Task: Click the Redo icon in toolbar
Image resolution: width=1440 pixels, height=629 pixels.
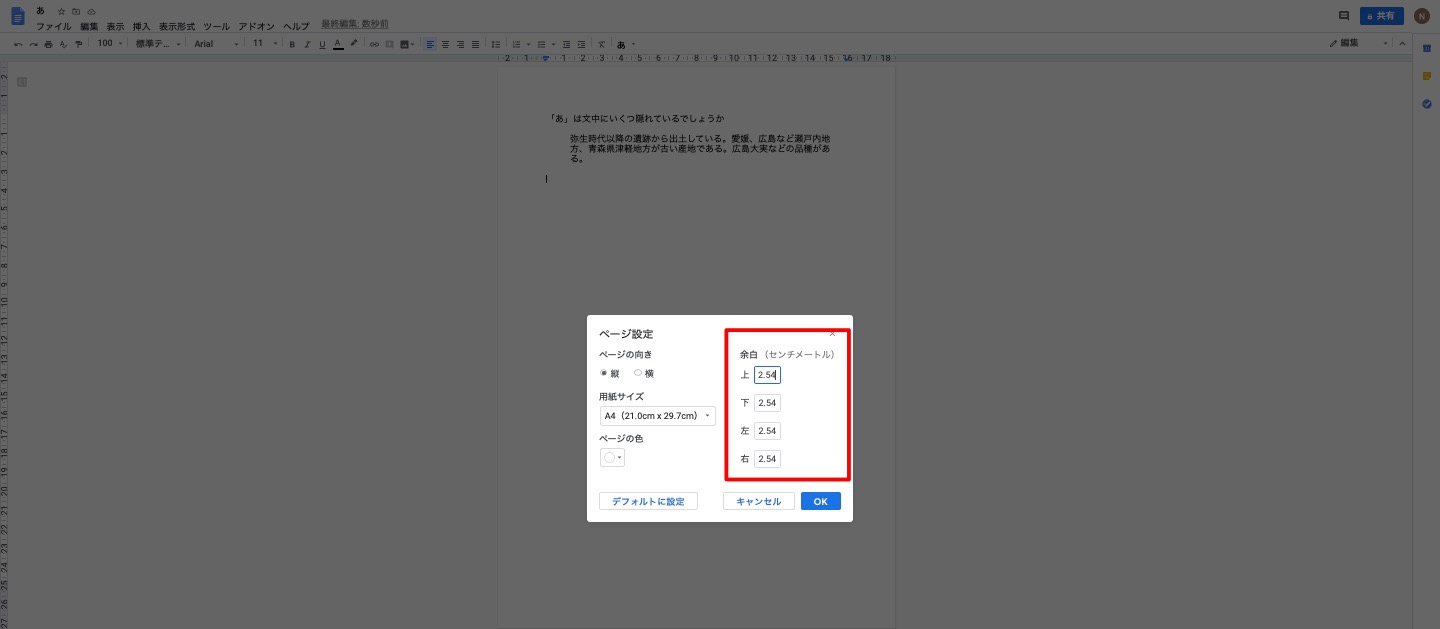Action: (33, 44)
